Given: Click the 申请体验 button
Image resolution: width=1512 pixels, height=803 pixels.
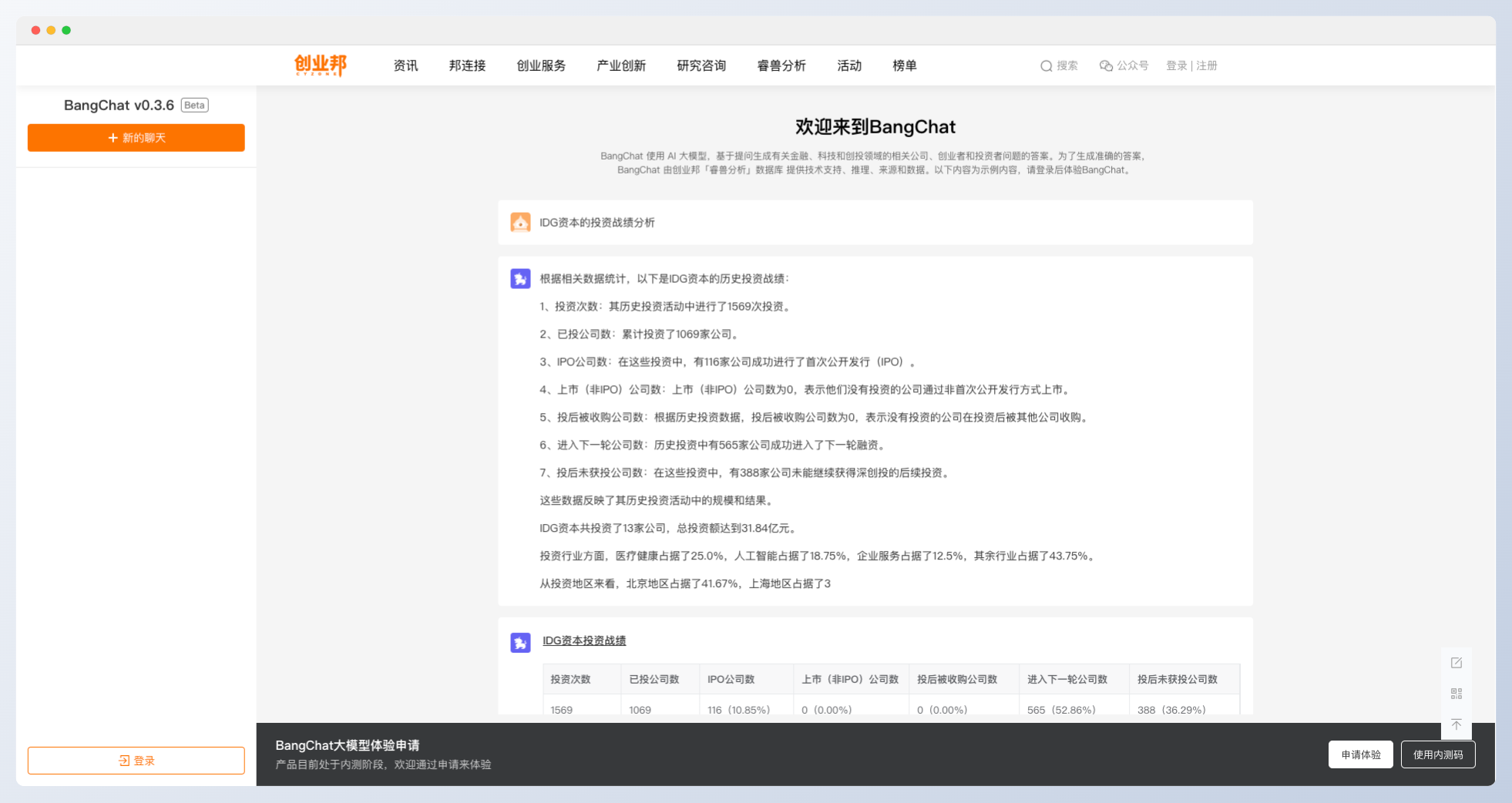Looking at the screenshot, I should 1361,754.
